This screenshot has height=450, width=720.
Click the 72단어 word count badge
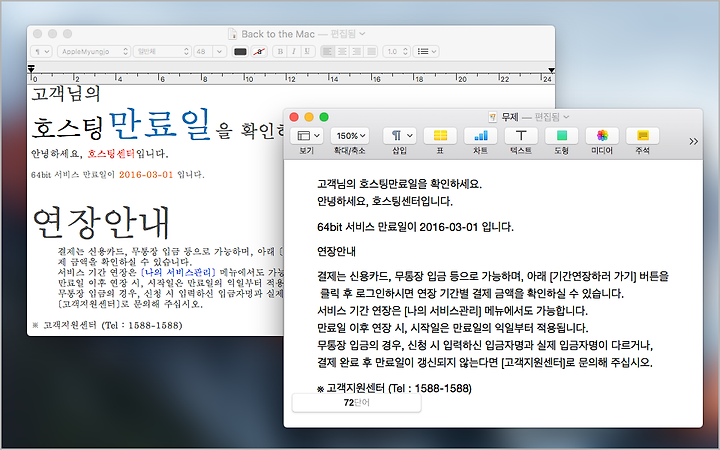[x=356, y=403]
